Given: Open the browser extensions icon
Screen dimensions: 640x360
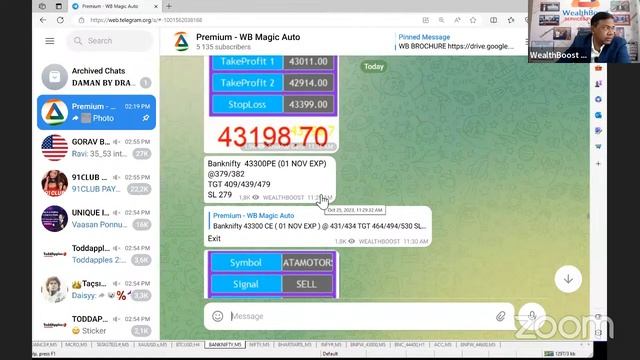Looking at the screenshot, I should coord(511,20).
